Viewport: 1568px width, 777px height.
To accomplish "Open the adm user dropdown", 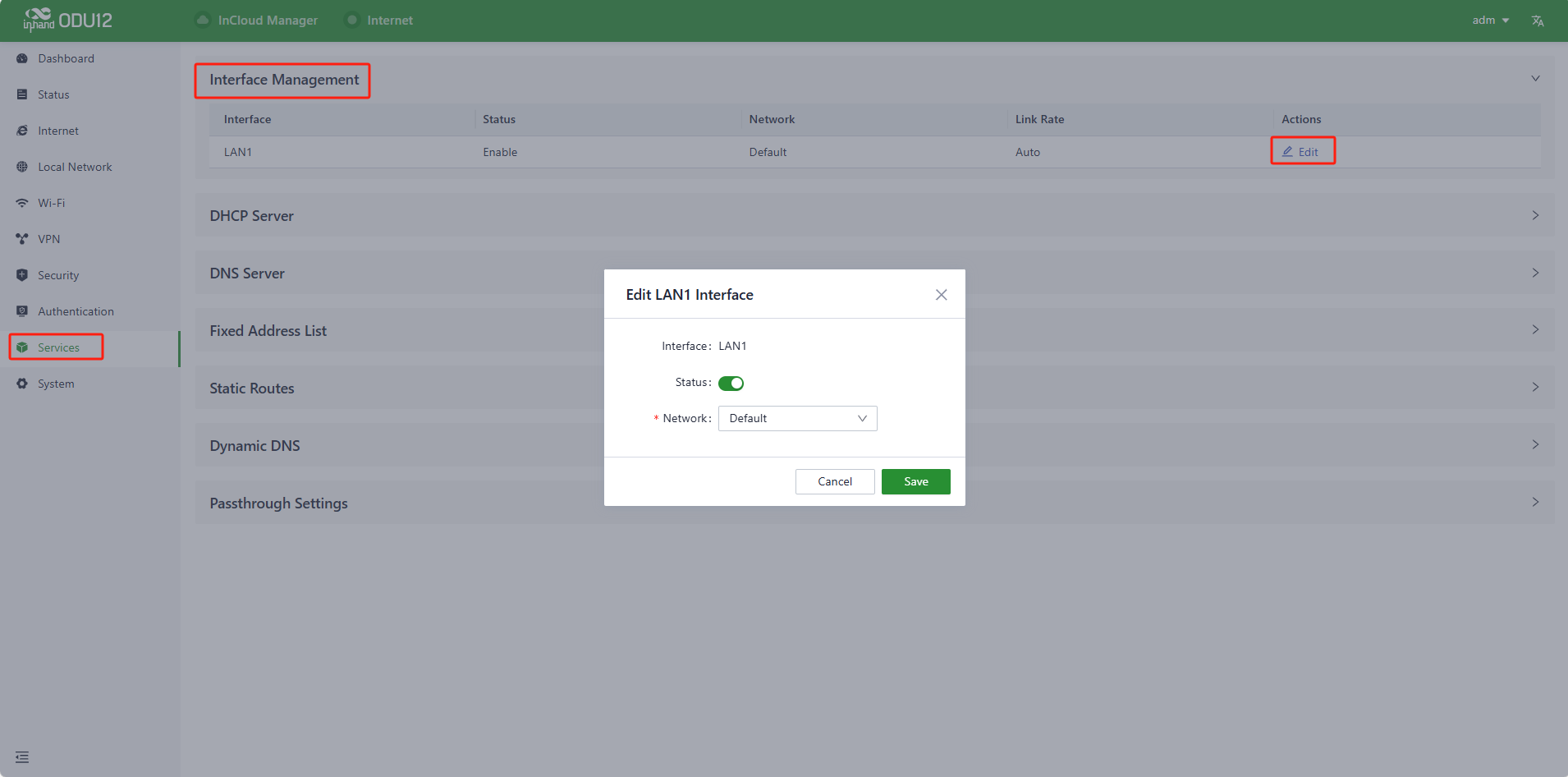I will (x=1490, y=21).
